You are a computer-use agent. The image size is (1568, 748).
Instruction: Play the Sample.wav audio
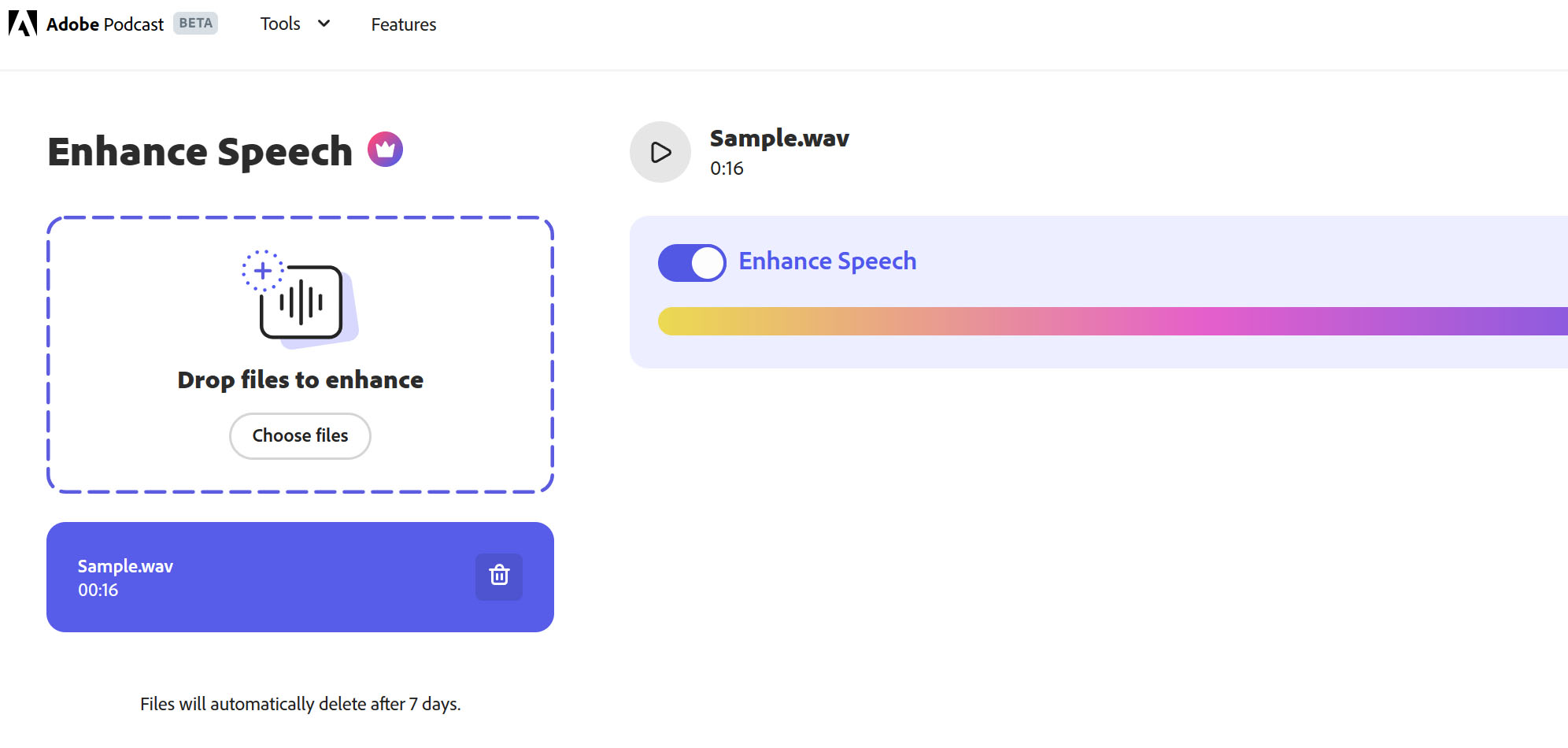pyautogui.click(x=660, y=152)
